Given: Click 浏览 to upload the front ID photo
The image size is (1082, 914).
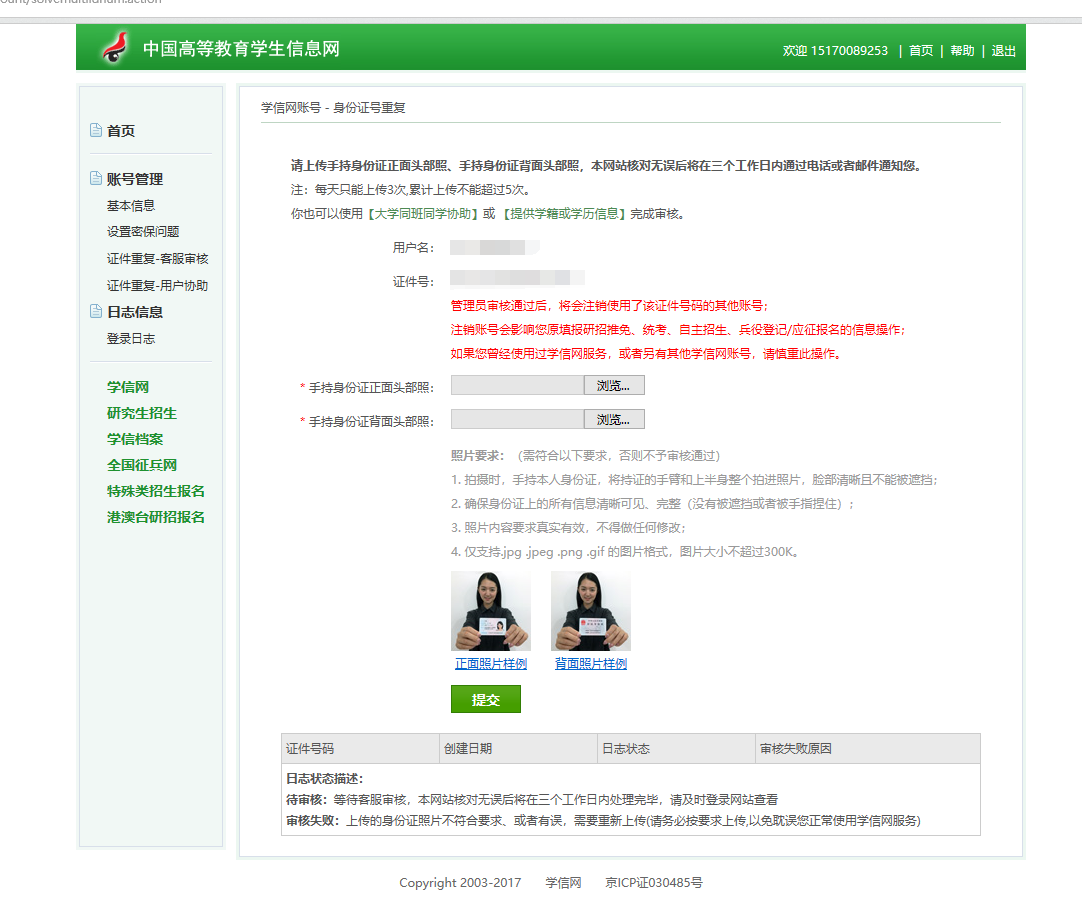Looking at the screenshot, I should click(x=613, y=384).
